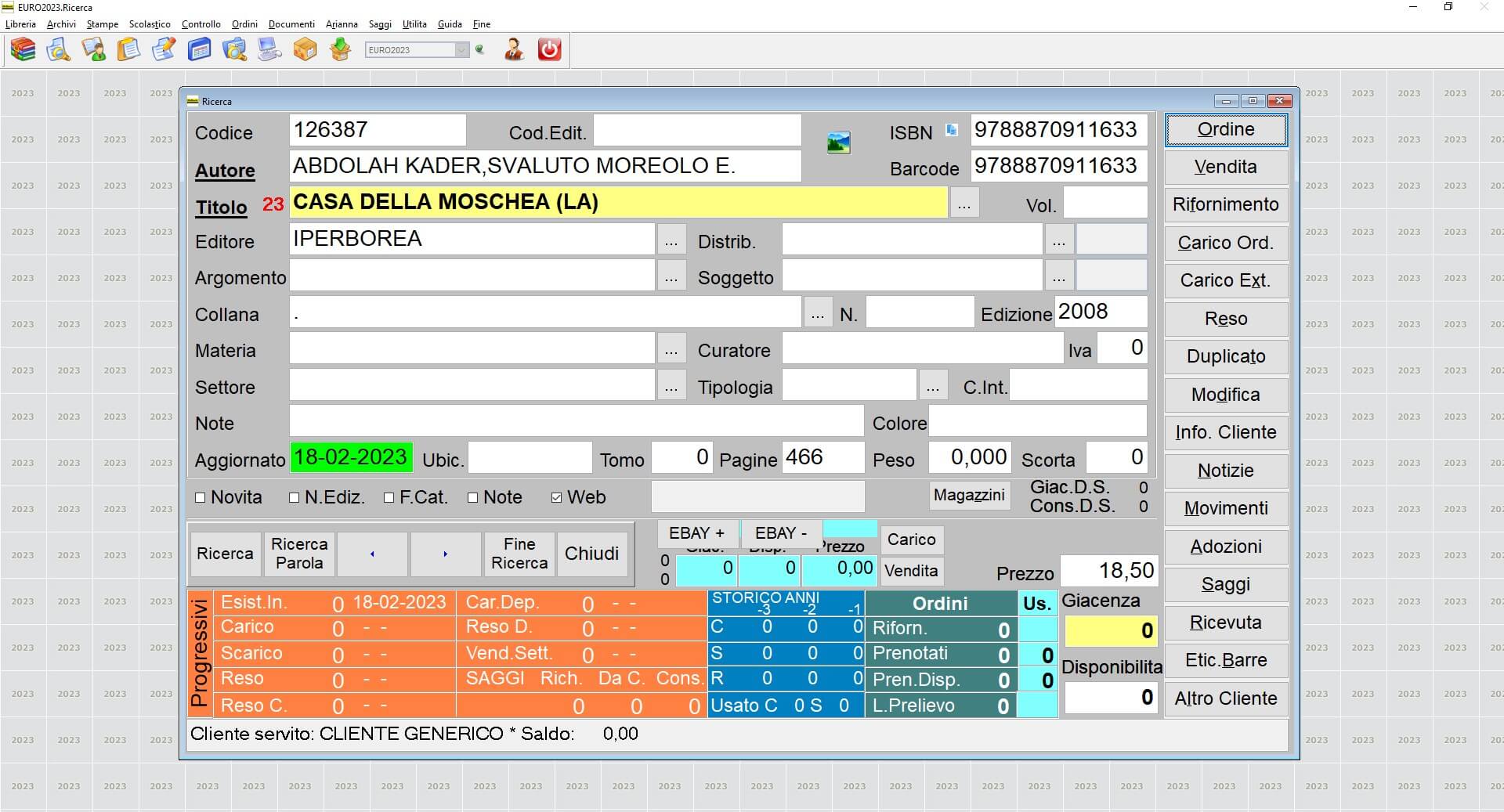Uncheck the Web checkbox

tap(557, 498)
